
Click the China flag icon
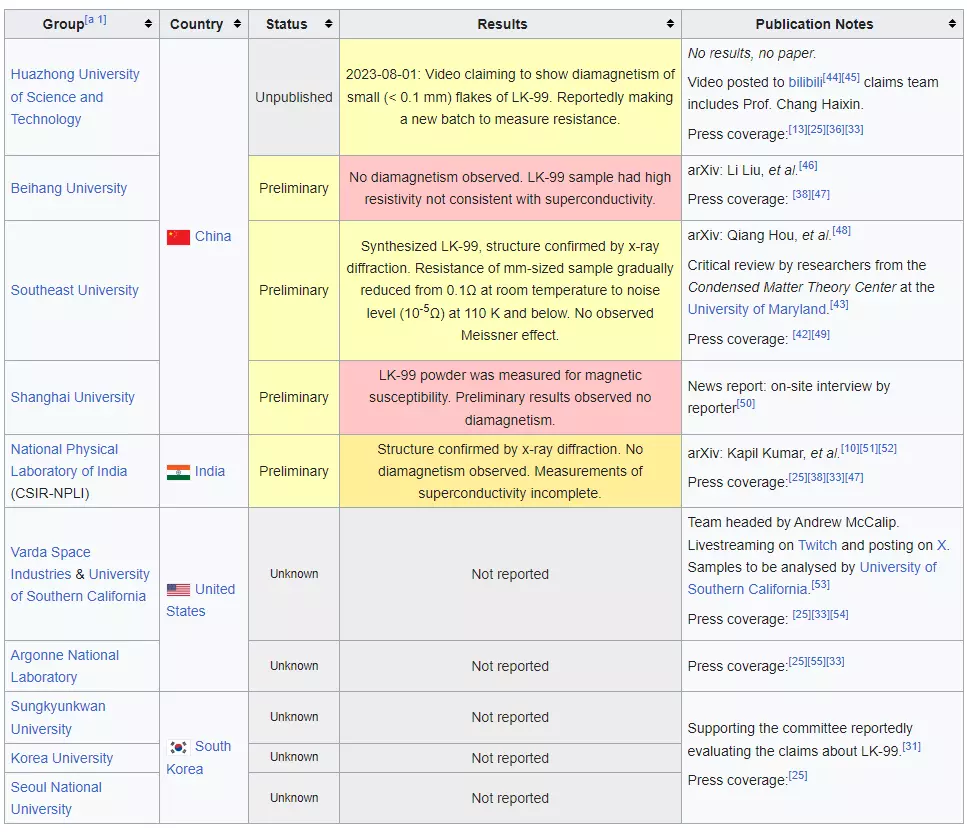pyautogui.click(x=178, y=237)
